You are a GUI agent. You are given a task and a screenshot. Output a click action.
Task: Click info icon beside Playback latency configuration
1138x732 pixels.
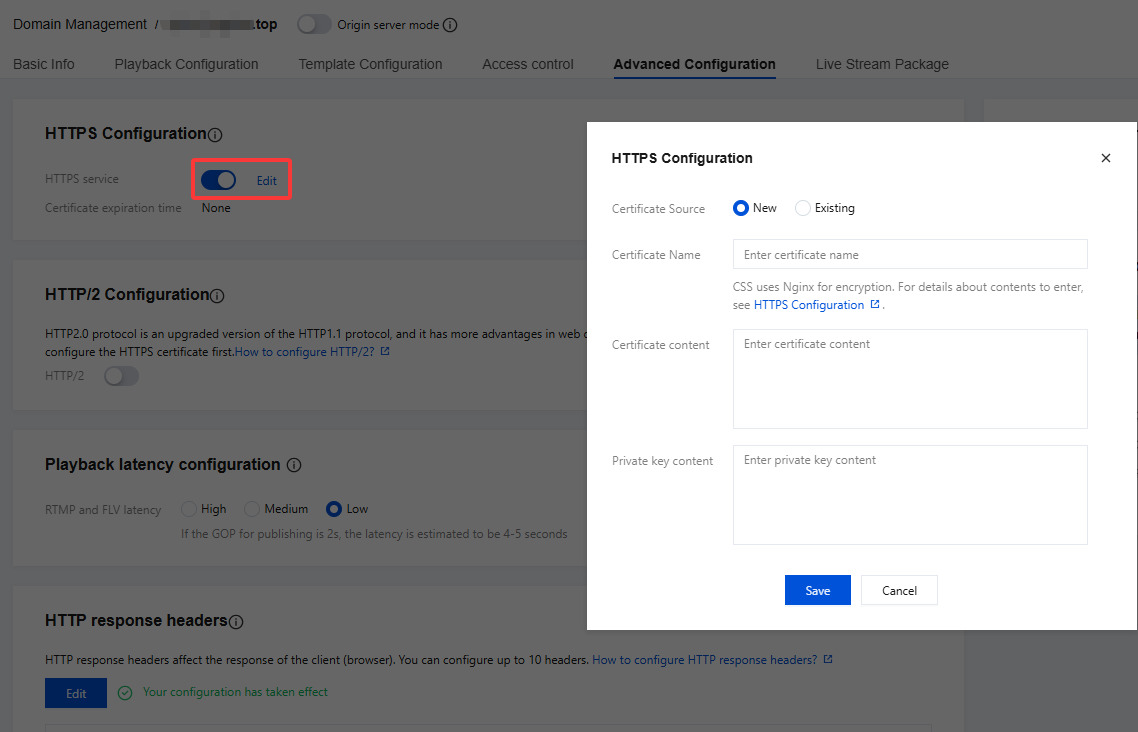tap(294, 465)
